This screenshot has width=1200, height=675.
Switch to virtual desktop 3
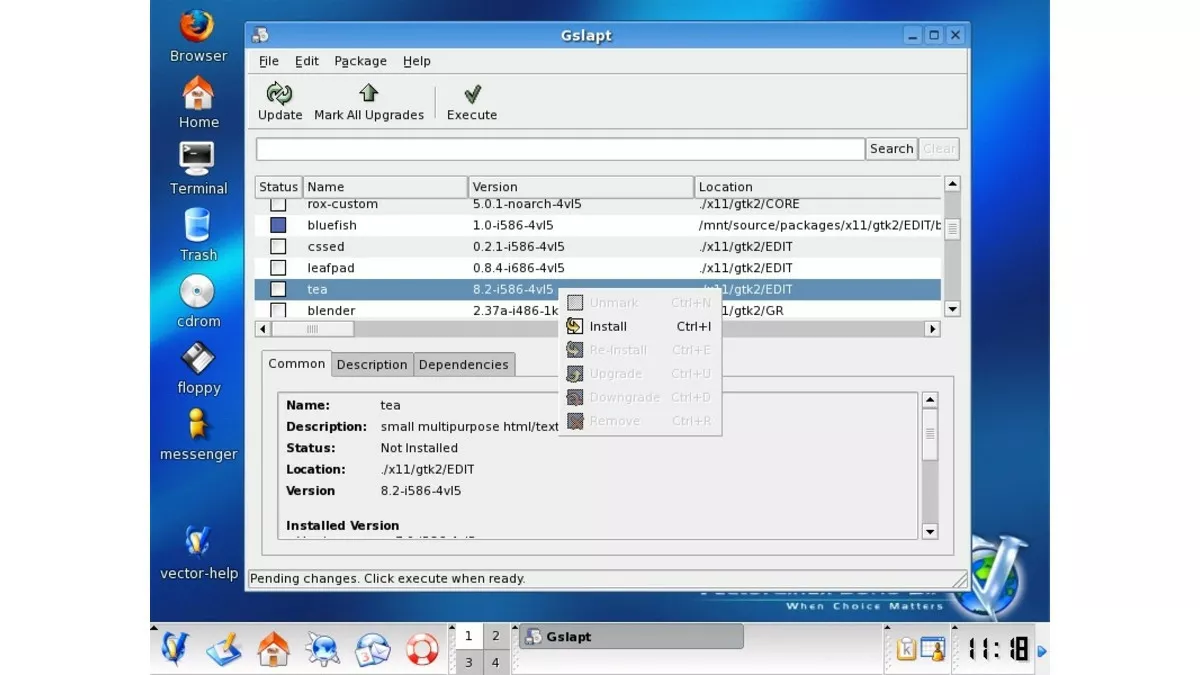[468, 662]
